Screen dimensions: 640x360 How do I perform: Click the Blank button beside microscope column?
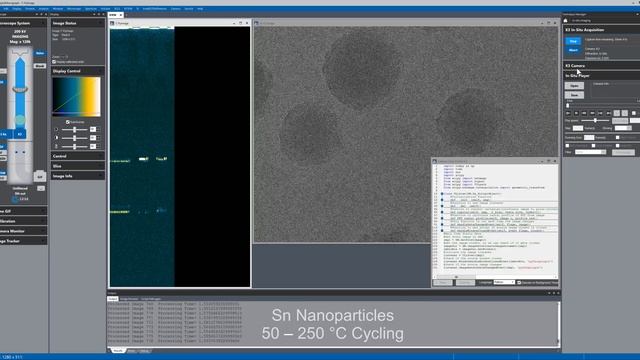coord(40,66)
